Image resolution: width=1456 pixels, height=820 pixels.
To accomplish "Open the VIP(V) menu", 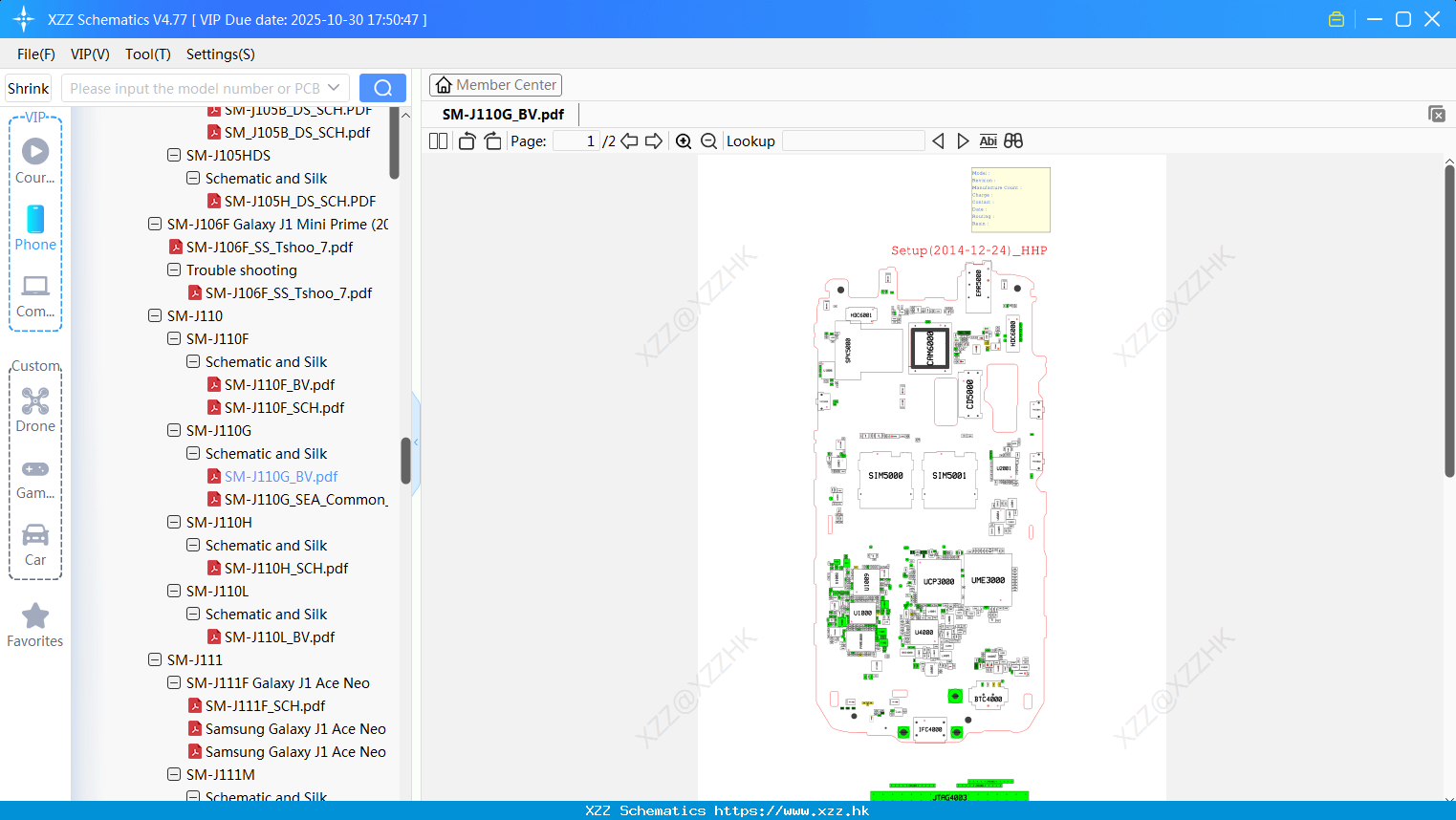I will (90, 54).
